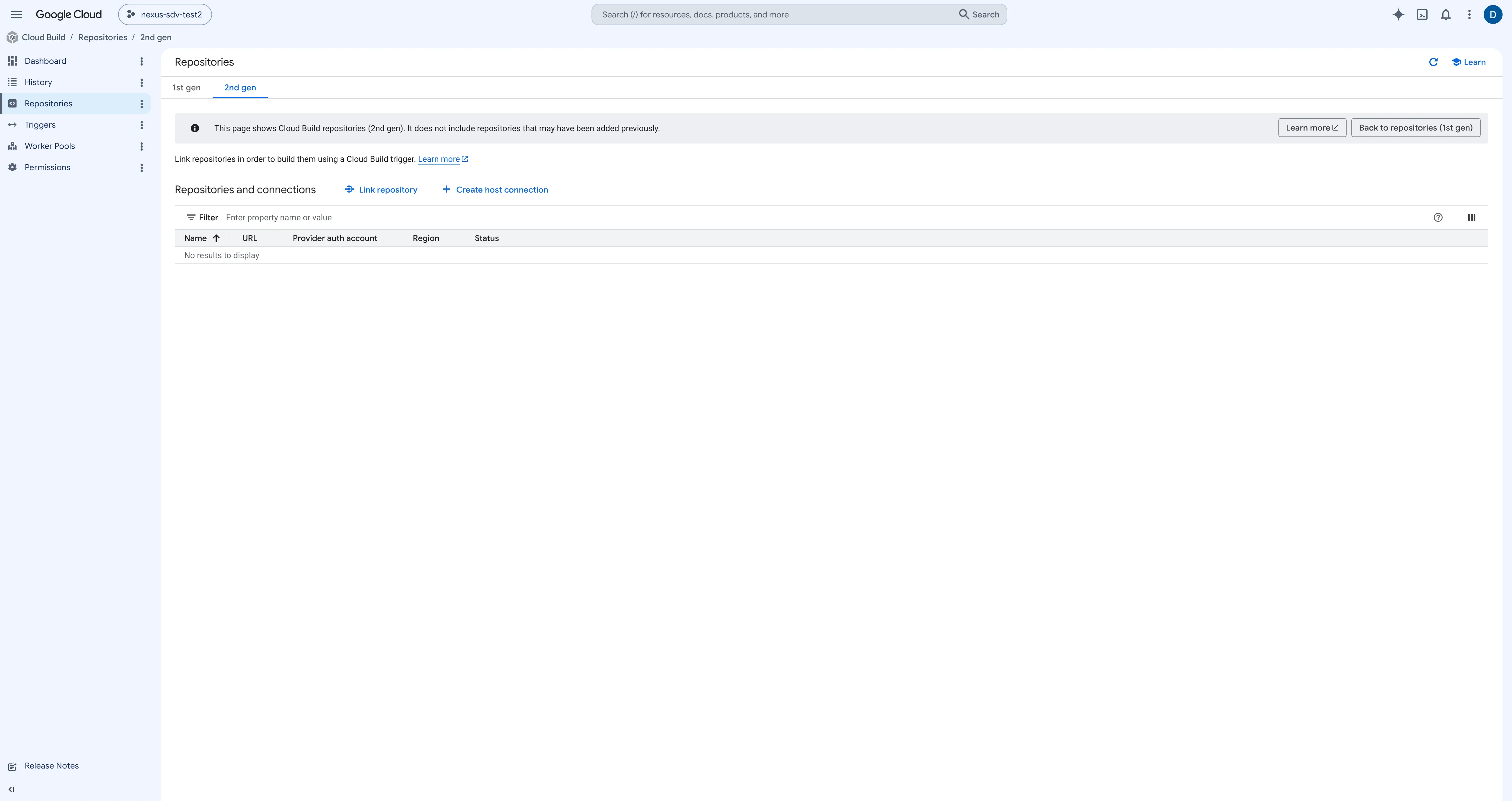1512x801 pixels.
Task: Select the 2nd gen tab
Action: [240, 87]
